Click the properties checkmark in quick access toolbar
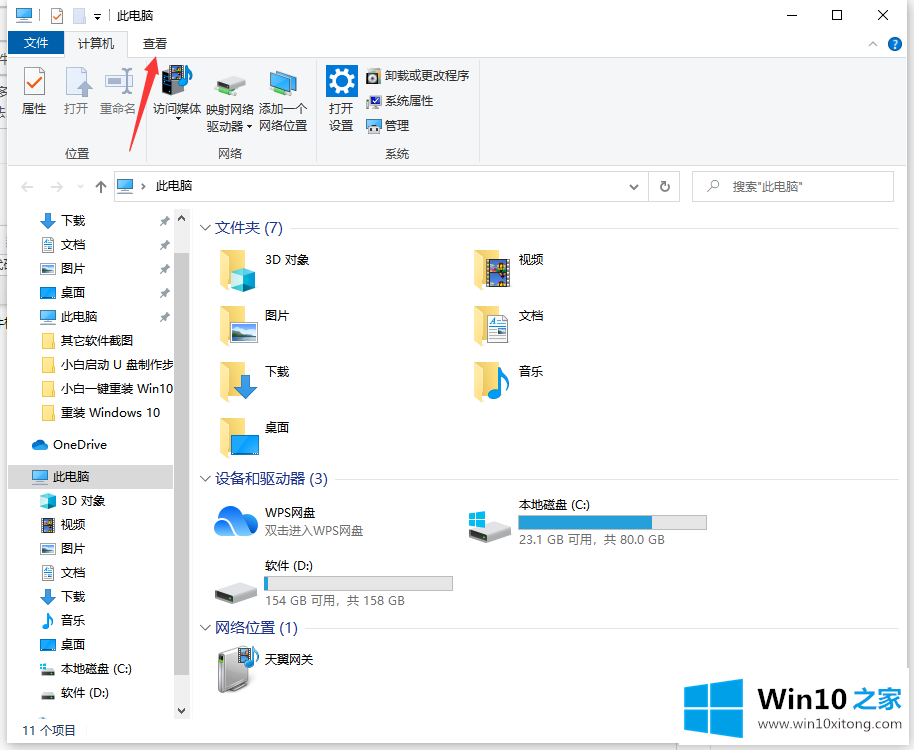The height and width of the screenshot is (750, 914). point(57,16)
